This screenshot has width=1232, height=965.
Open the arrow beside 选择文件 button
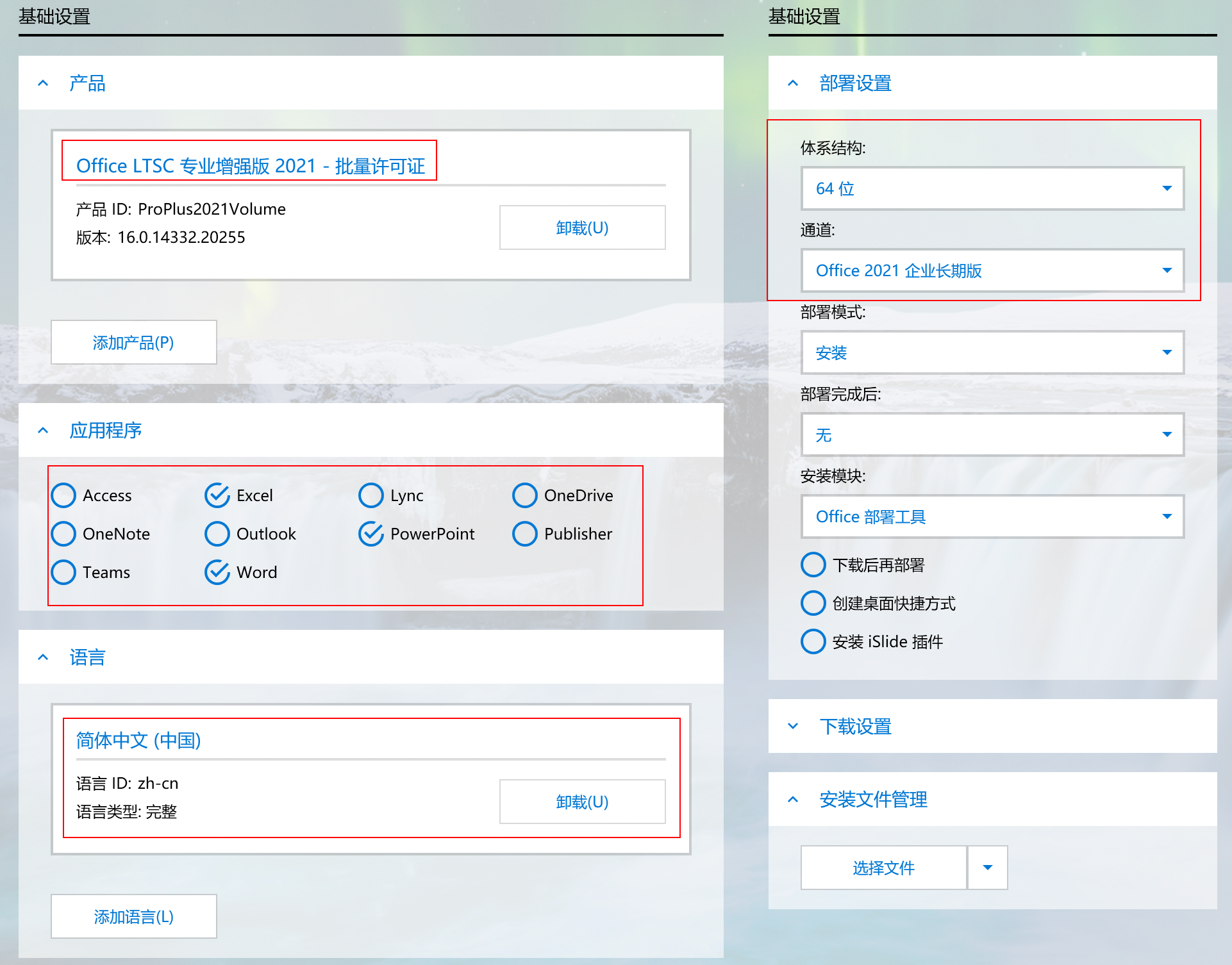coord(988,868)
